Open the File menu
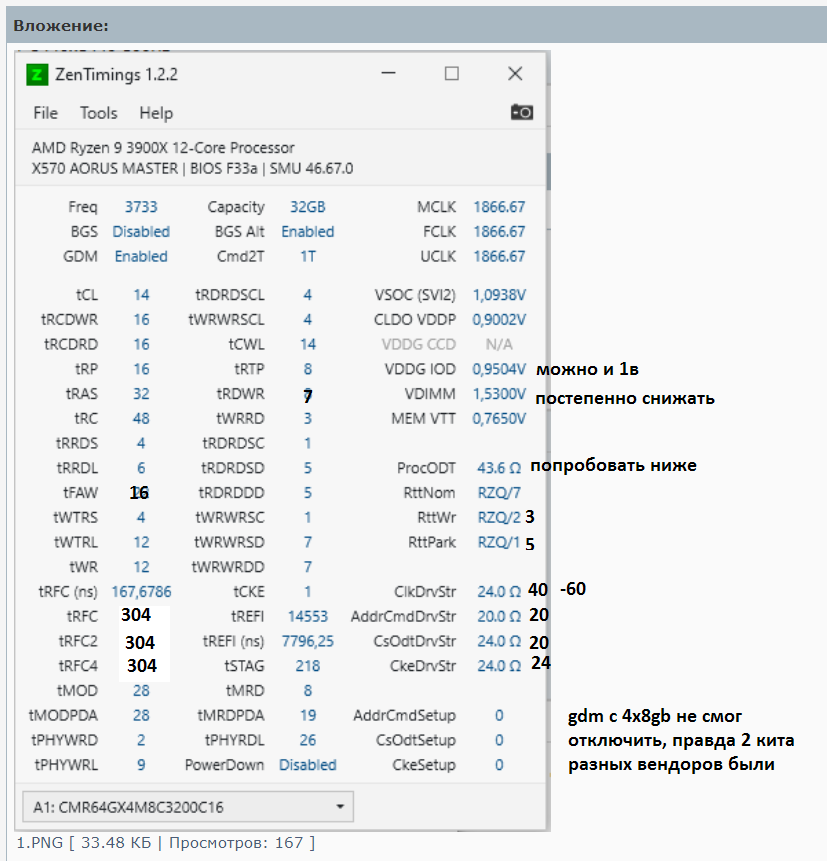The width and height of the screenshot is (827, 861). click(45, 113)
